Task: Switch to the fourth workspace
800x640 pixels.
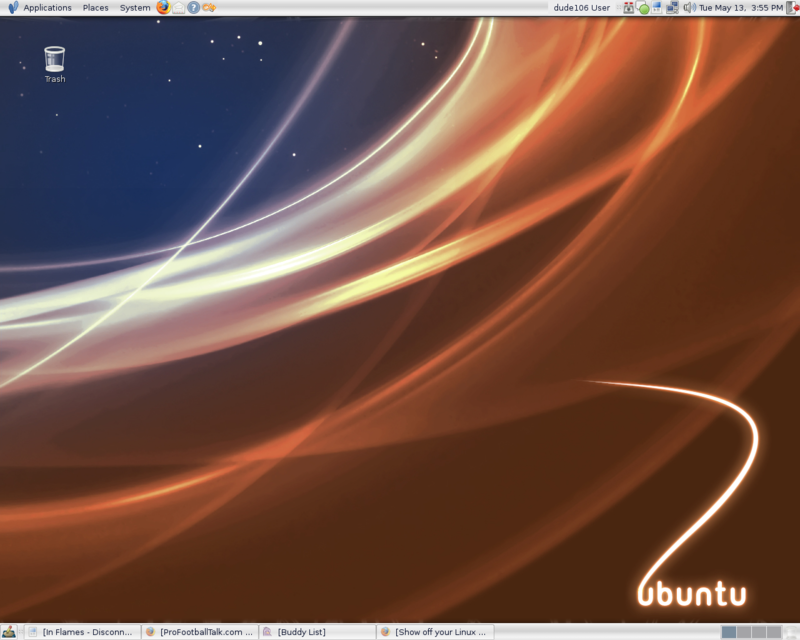Action: (773, 632)
